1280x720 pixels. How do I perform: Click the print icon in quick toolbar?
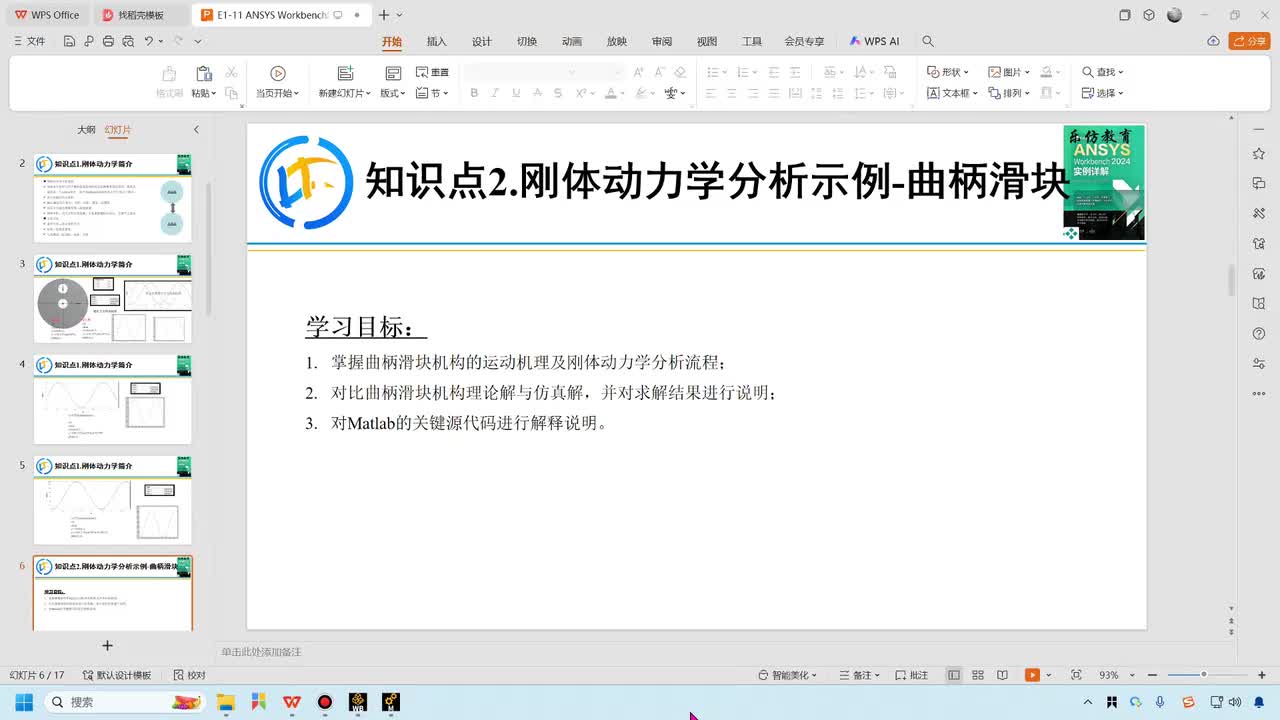(x=108, y=41)
